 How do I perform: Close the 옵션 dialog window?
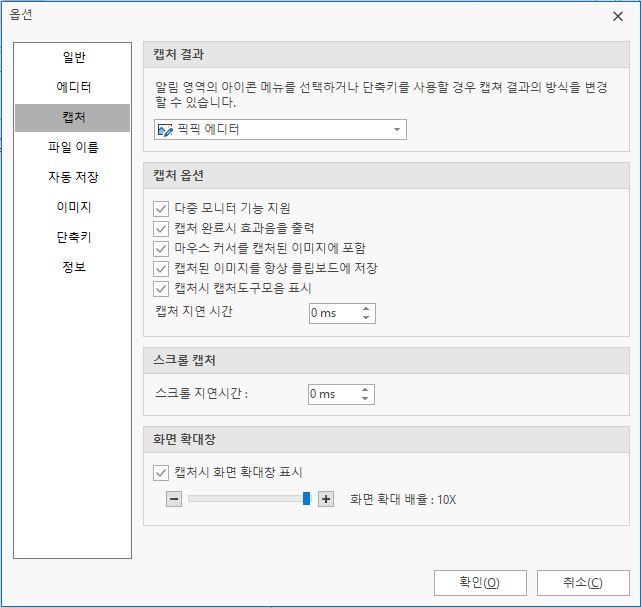click(618, 16)
